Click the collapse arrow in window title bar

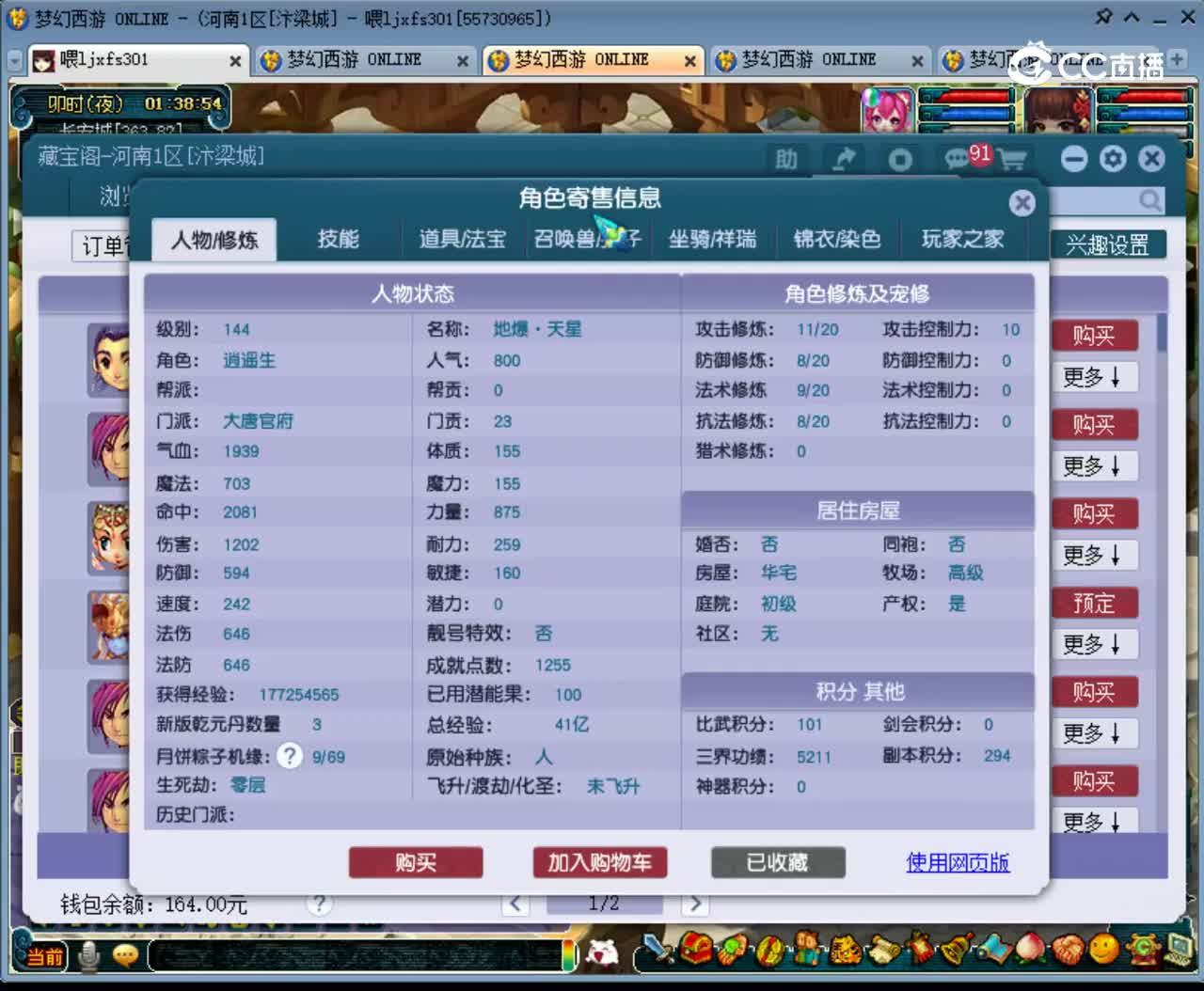1132,17
